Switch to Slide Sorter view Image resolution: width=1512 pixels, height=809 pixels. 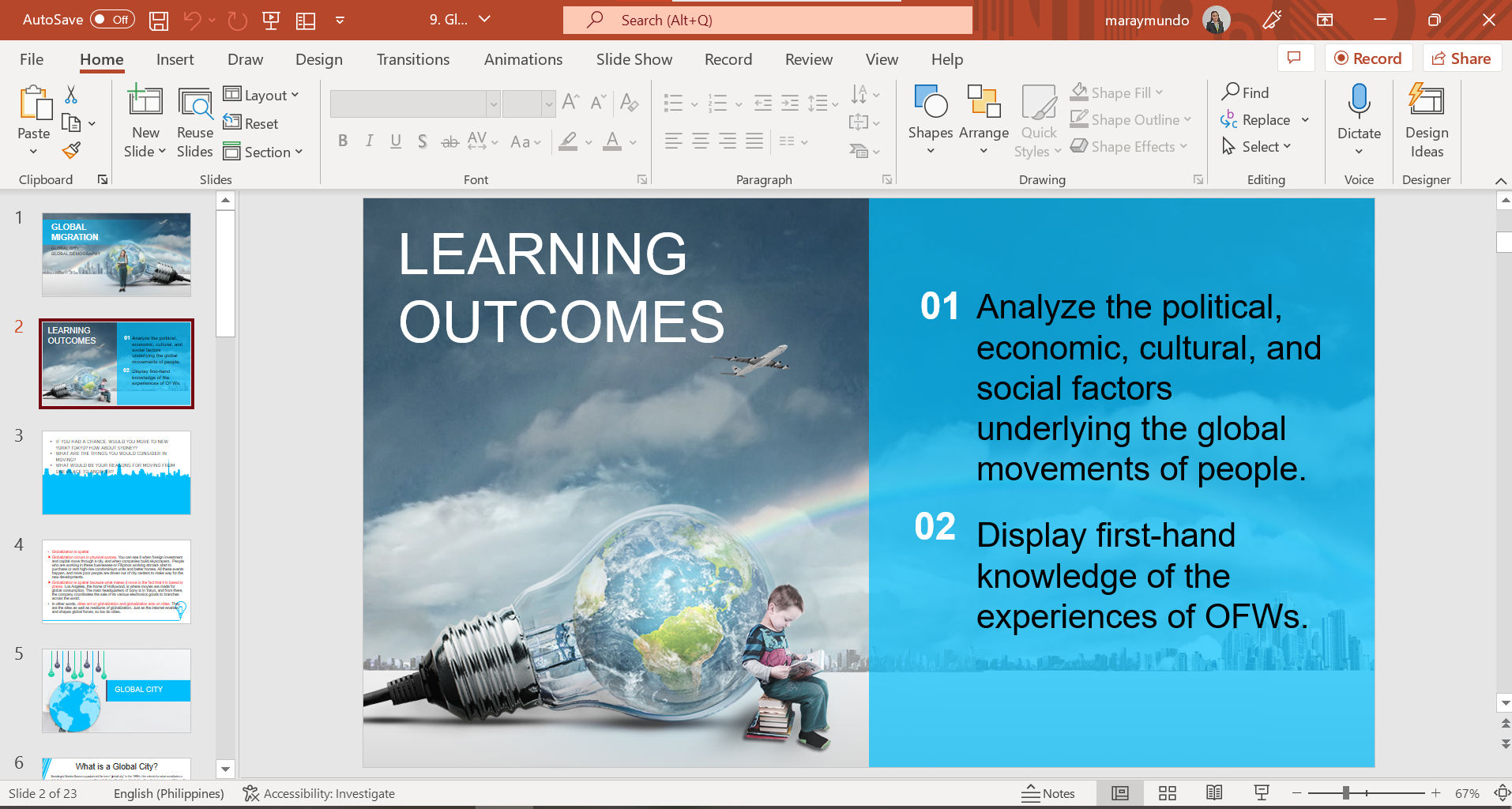click(1167, 793)
